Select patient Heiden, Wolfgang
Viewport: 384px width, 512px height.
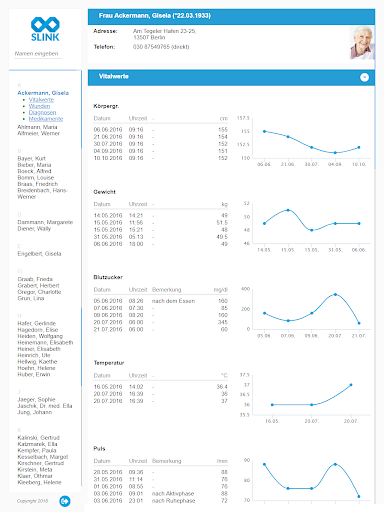coord(40,336)
